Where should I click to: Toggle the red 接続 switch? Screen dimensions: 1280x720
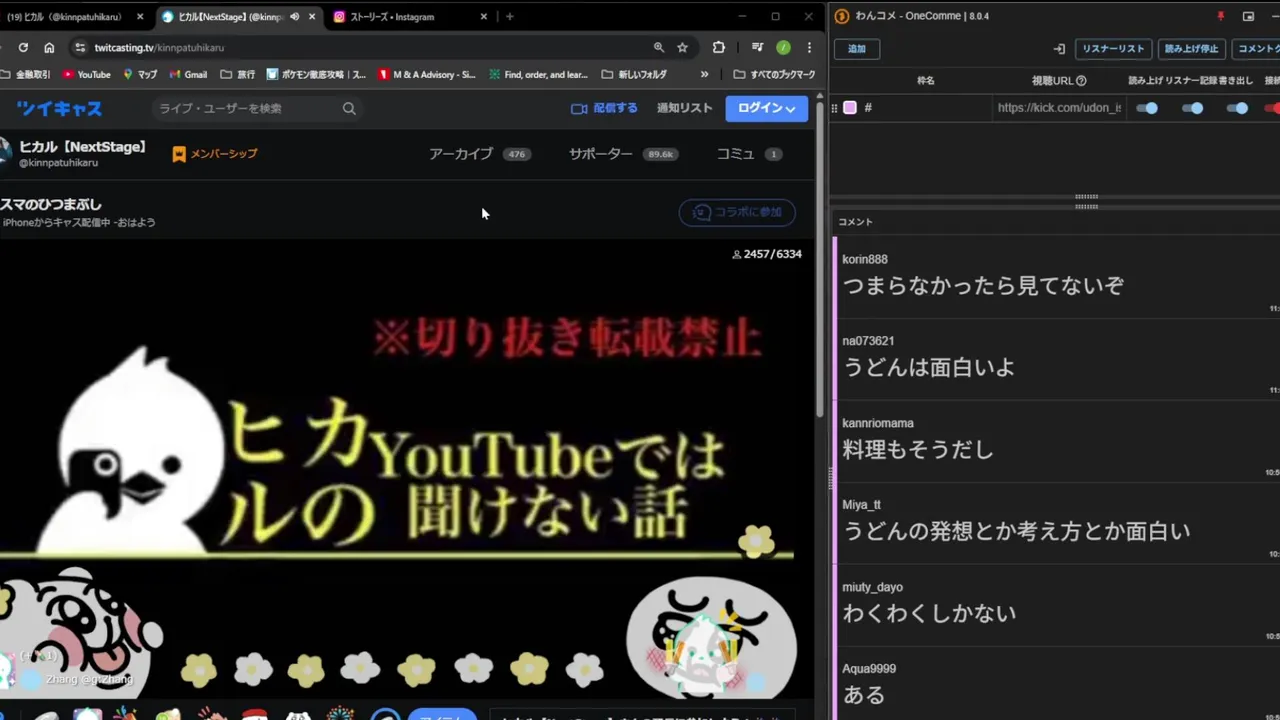[x=1272, y=108]
